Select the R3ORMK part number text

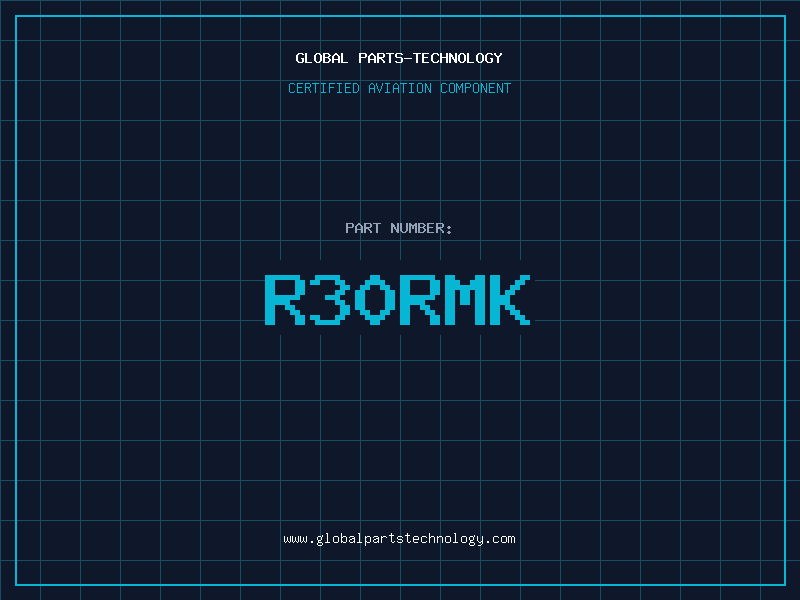397,299
